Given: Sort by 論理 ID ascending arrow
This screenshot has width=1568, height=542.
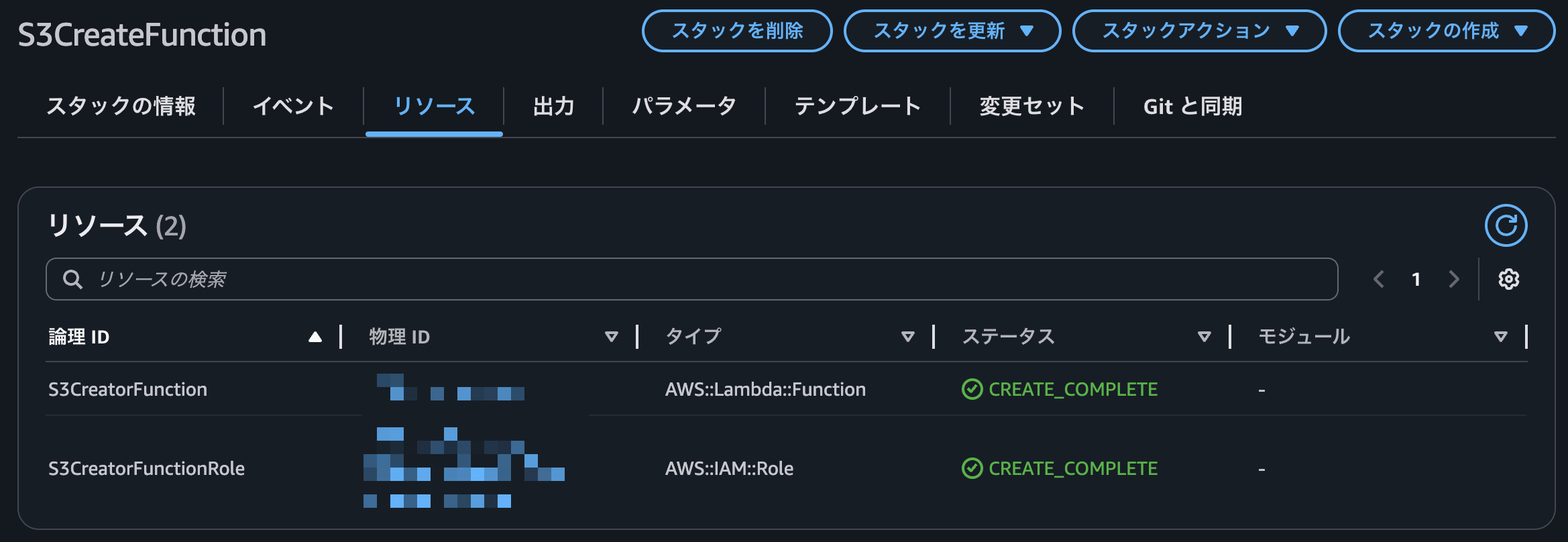Looking at the screenshot, I should click(315, 337).
